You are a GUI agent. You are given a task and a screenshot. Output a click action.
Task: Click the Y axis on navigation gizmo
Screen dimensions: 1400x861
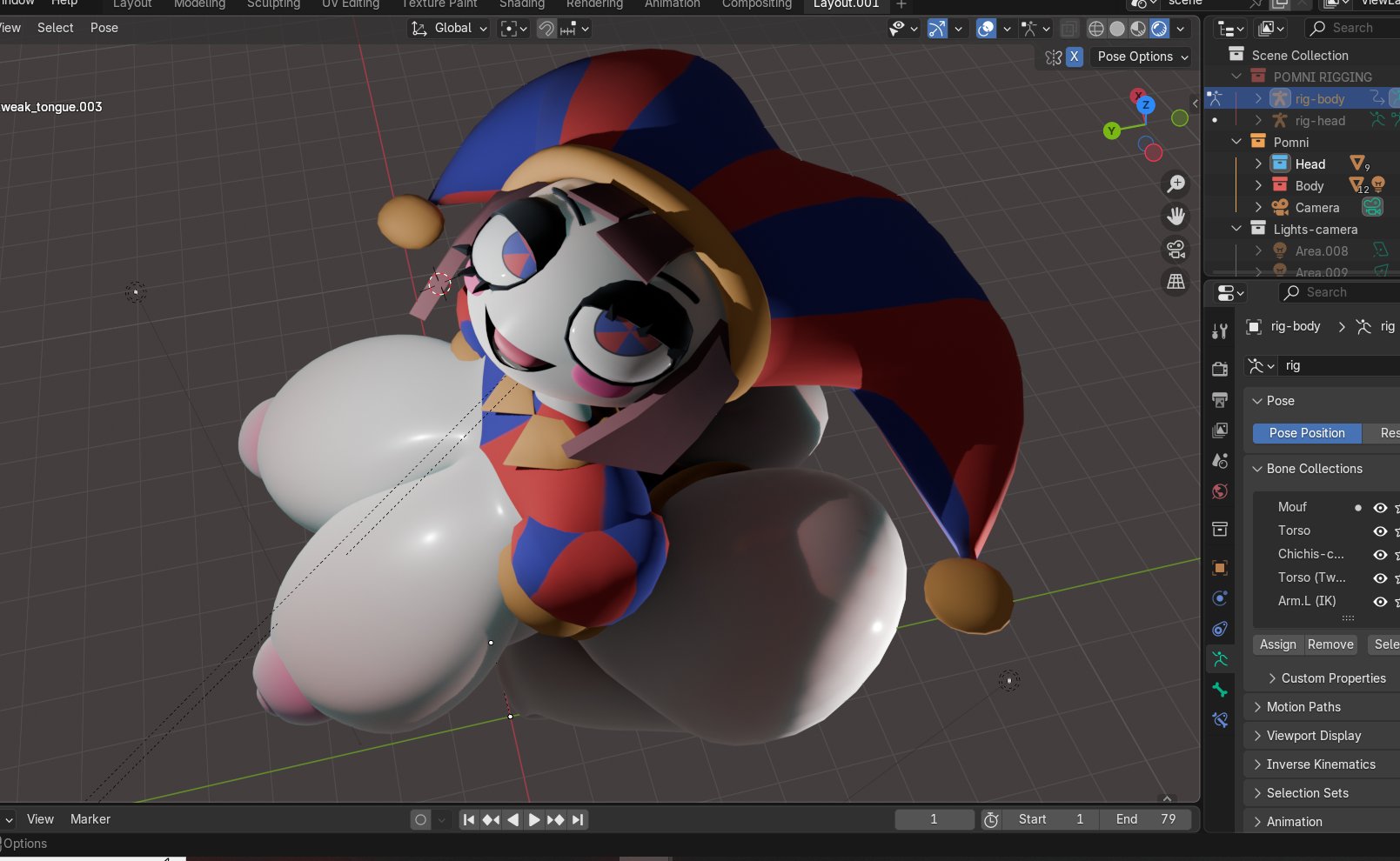click(1111, 130)
